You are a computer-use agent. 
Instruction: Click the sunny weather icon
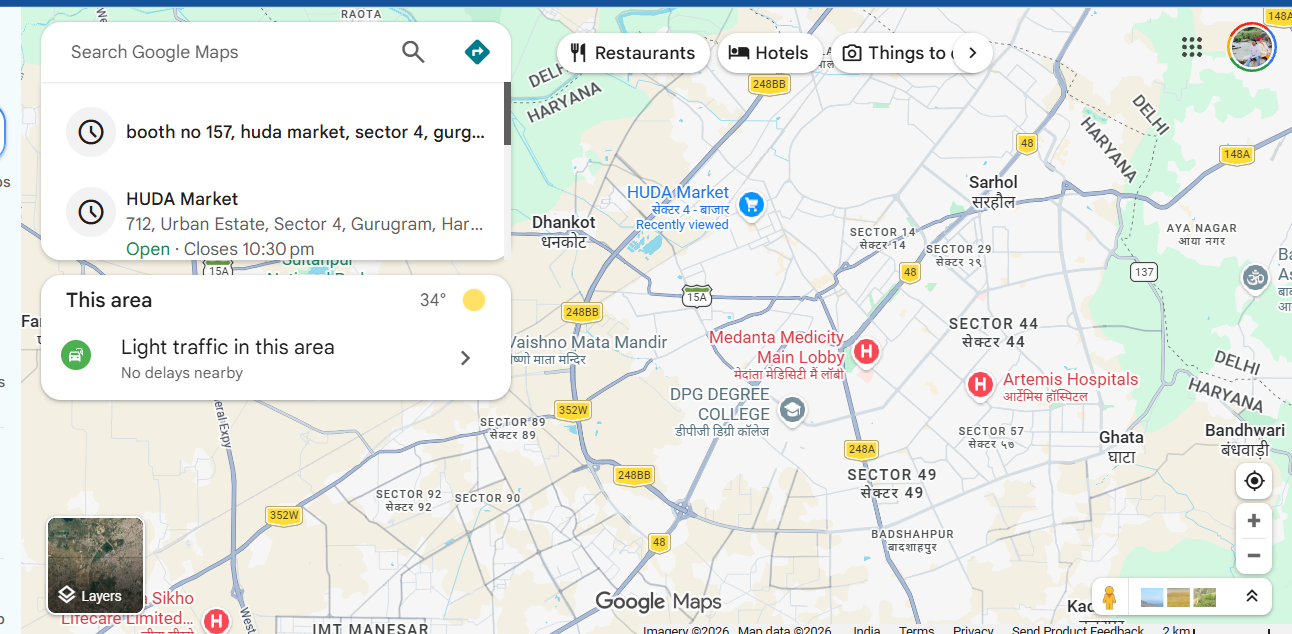[474, 300]
